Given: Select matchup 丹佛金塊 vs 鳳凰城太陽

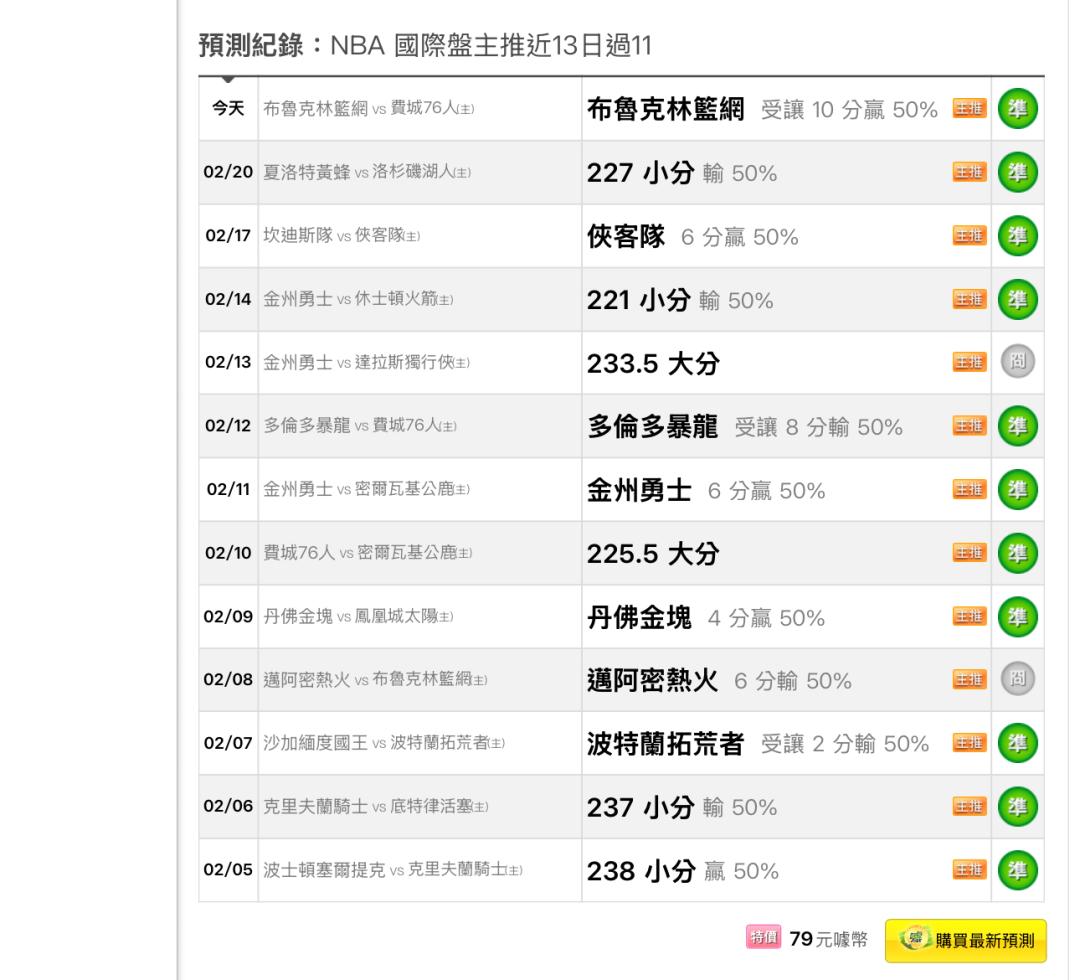Looking at the screenshot, I should pyautogui.click(x=358, y=616).
